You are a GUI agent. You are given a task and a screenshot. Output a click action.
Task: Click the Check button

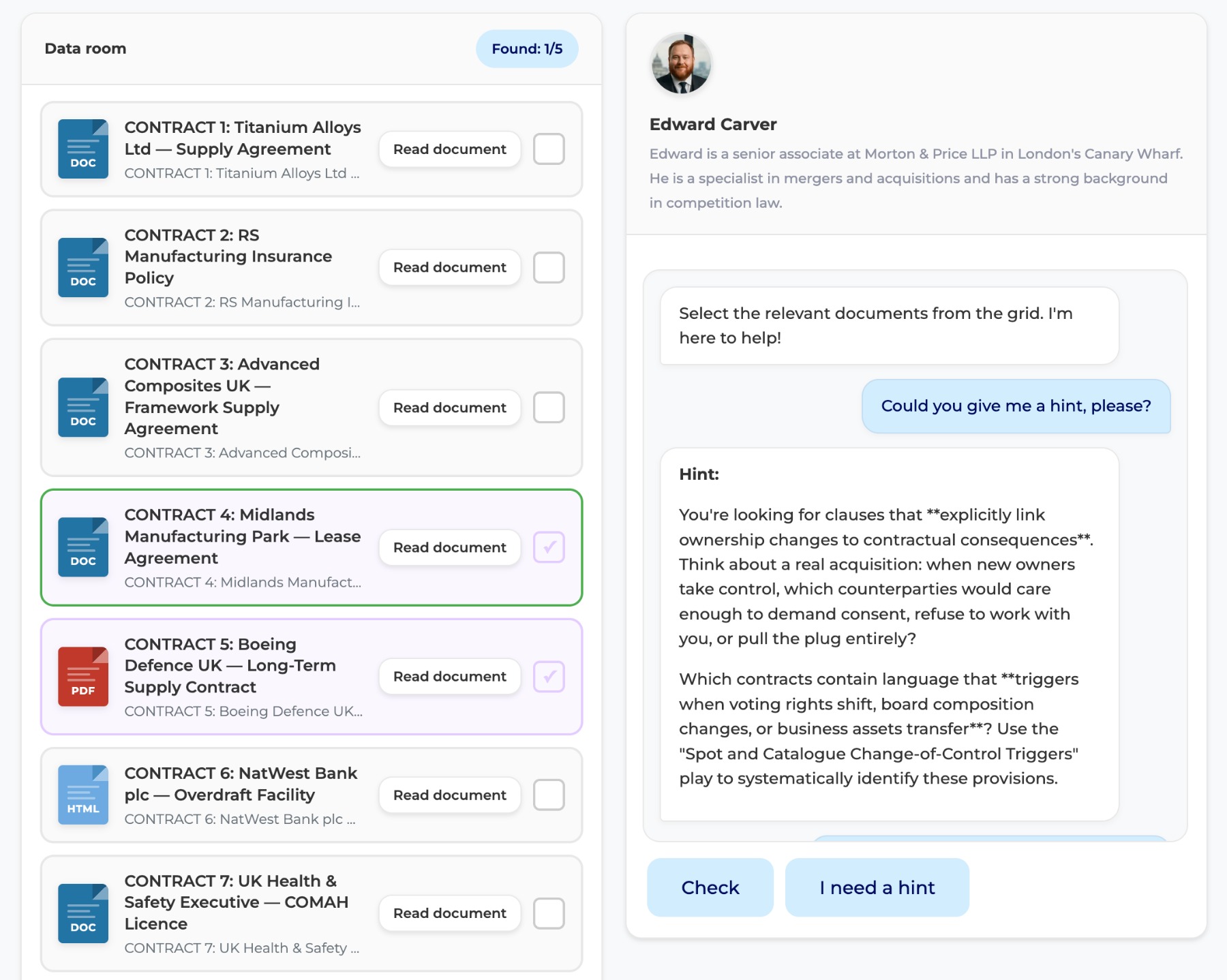pos(710,887)
